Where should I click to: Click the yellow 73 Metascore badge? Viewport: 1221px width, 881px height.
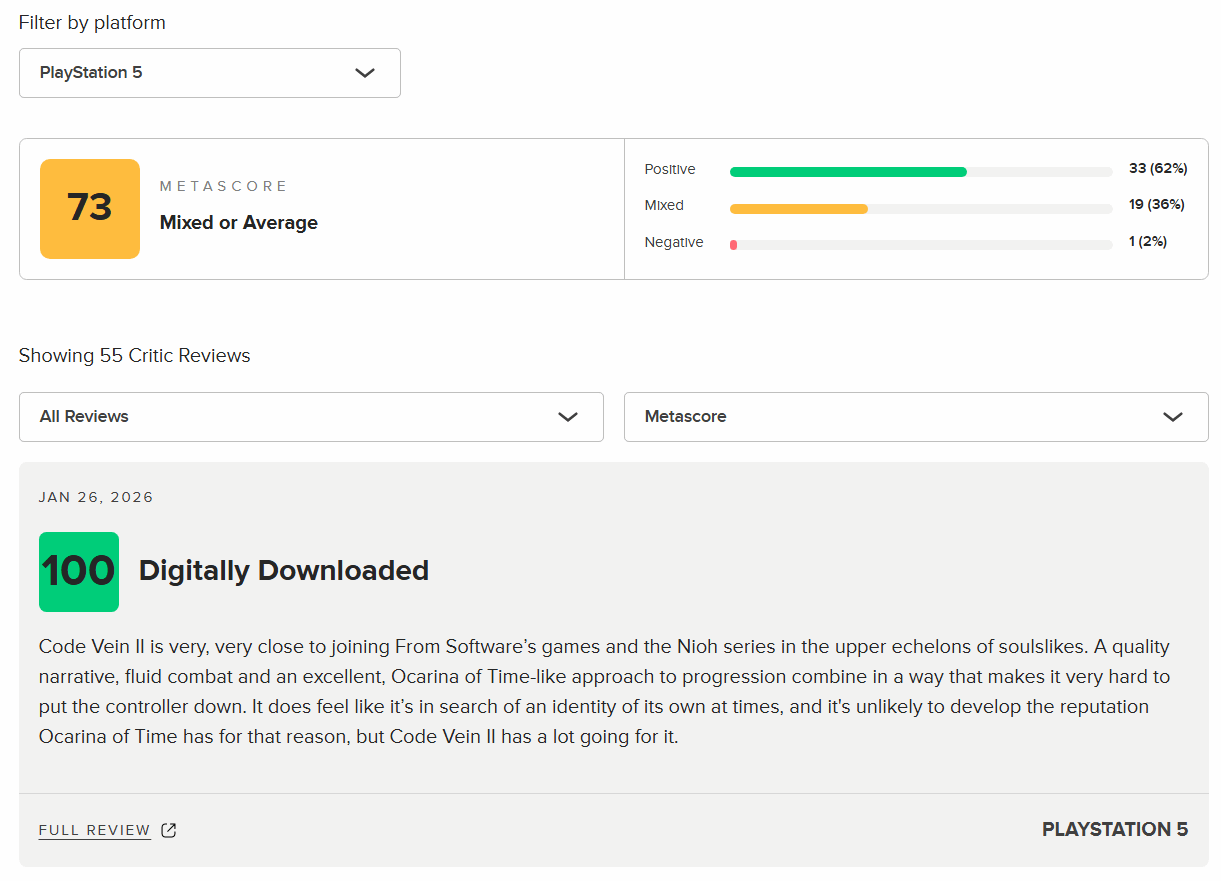tap(90, 208)
